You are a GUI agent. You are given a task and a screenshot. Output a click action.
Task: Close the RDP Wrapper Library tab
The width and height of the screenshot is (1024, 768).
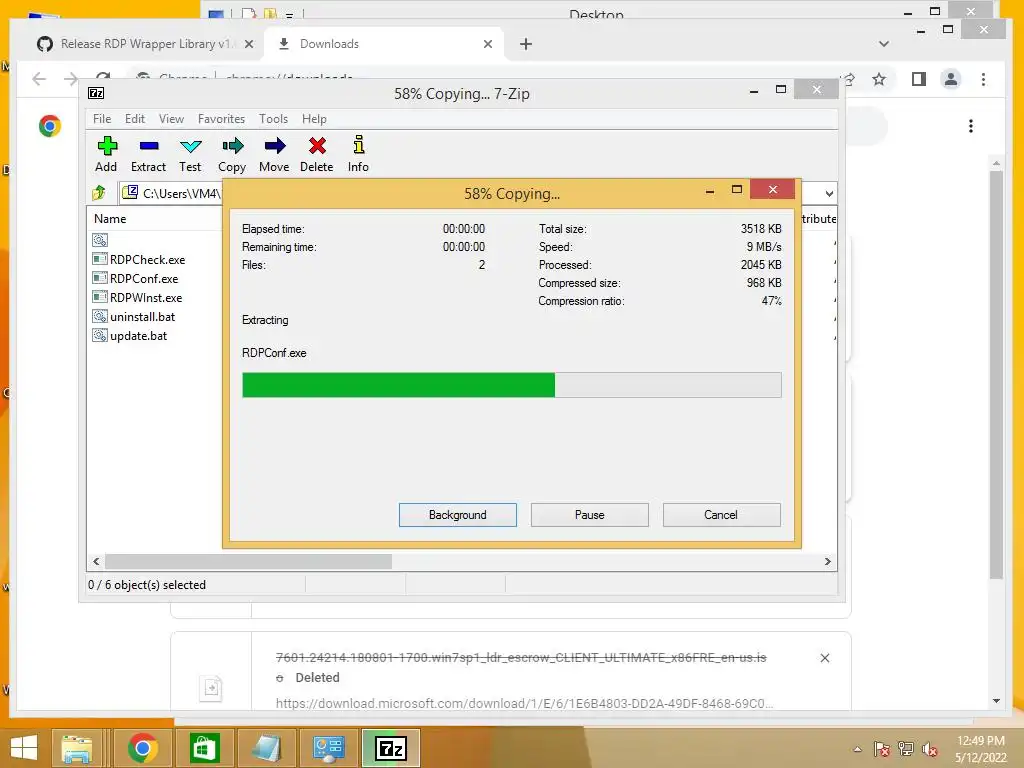coord(249,44)
